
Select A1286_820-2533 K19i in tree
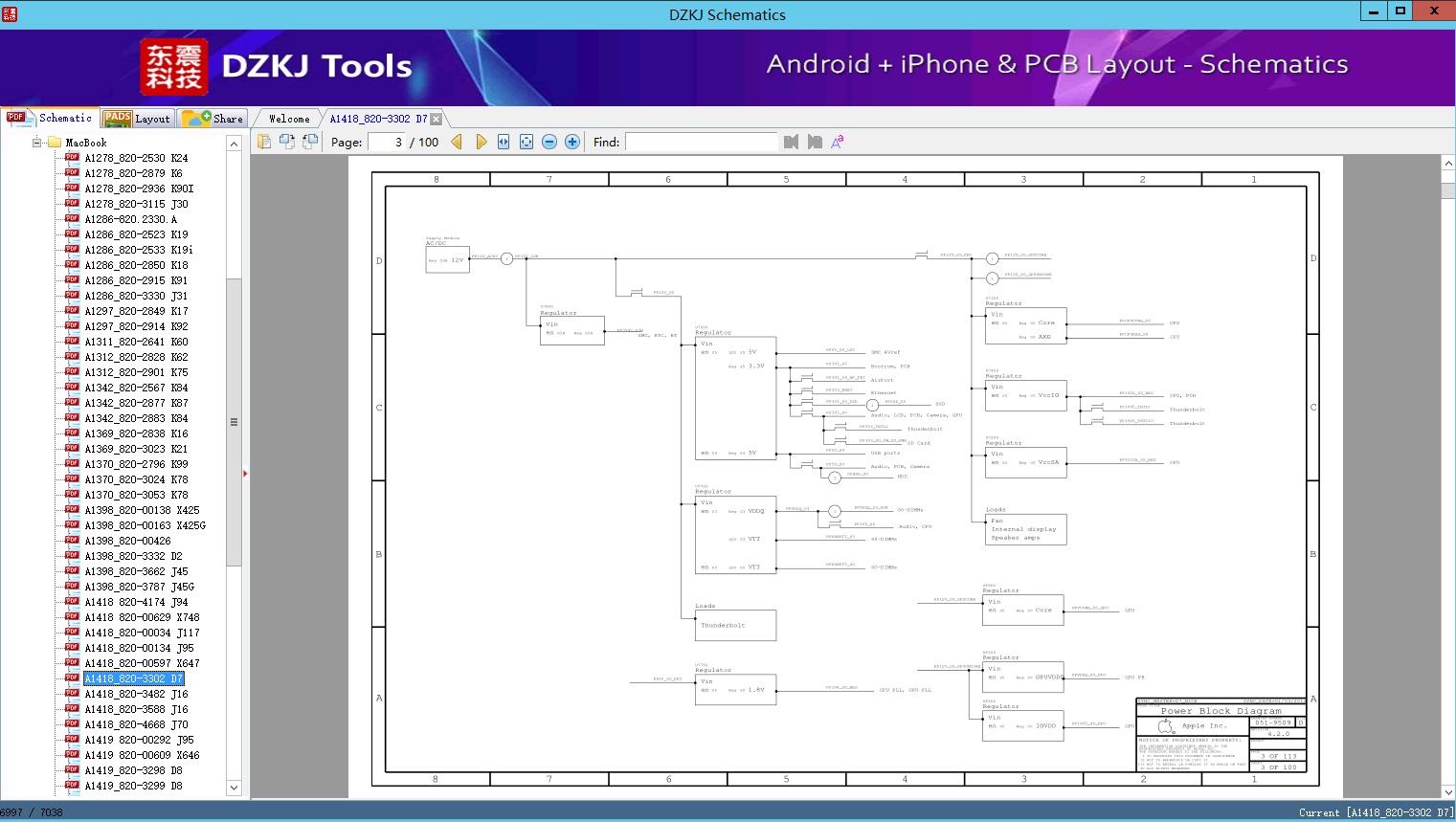pos(139,250)
